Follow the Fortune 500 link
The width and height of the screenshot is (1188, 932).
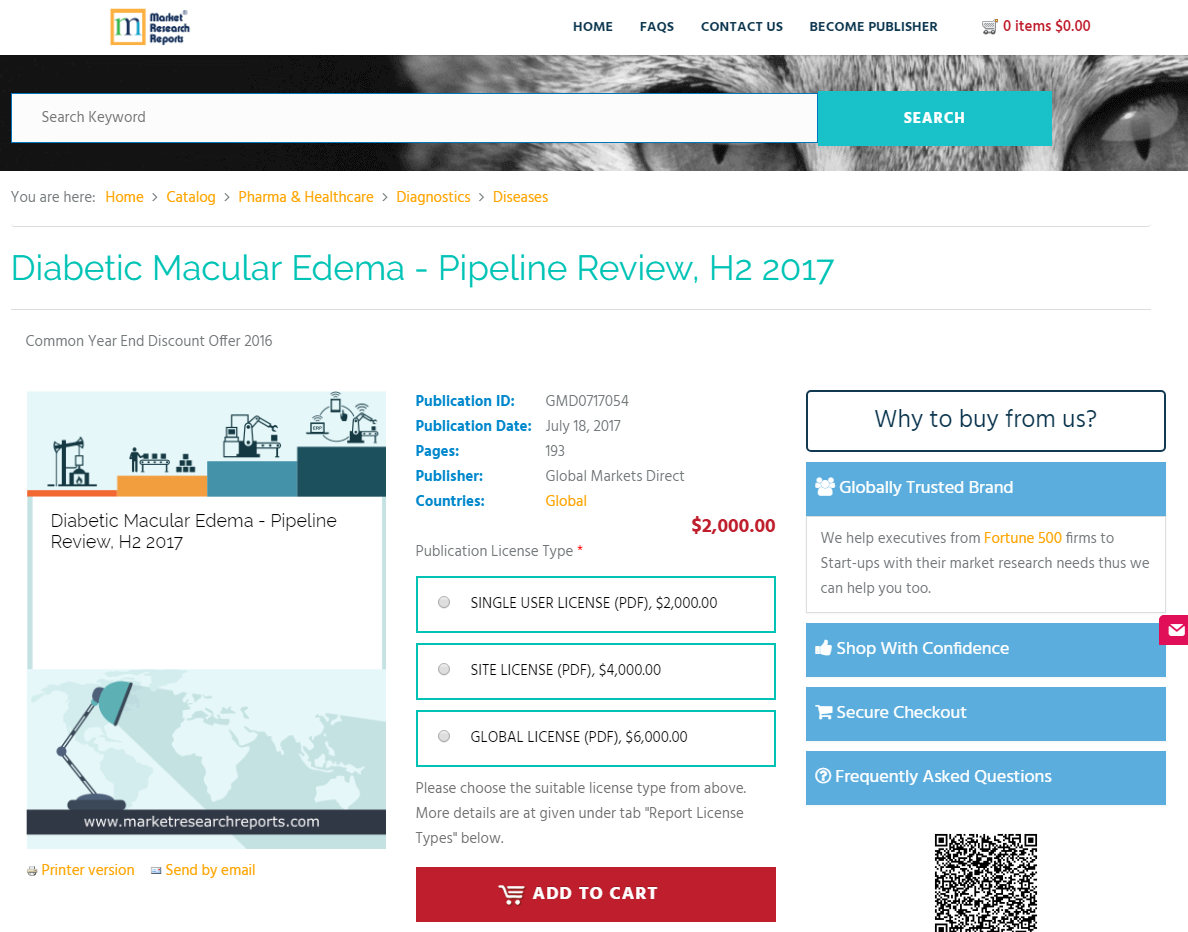[1023, 538]
